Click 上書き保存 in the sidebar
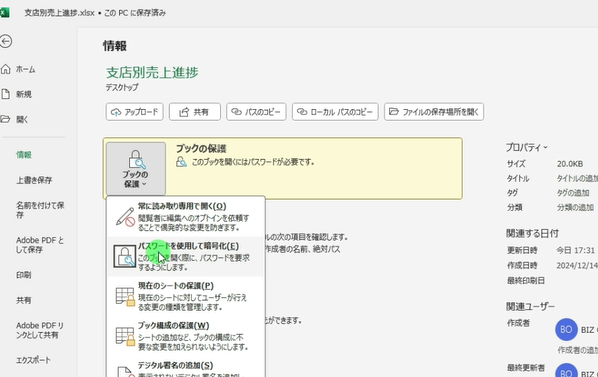This screenshot has width=598, height=377. point(34,180)
